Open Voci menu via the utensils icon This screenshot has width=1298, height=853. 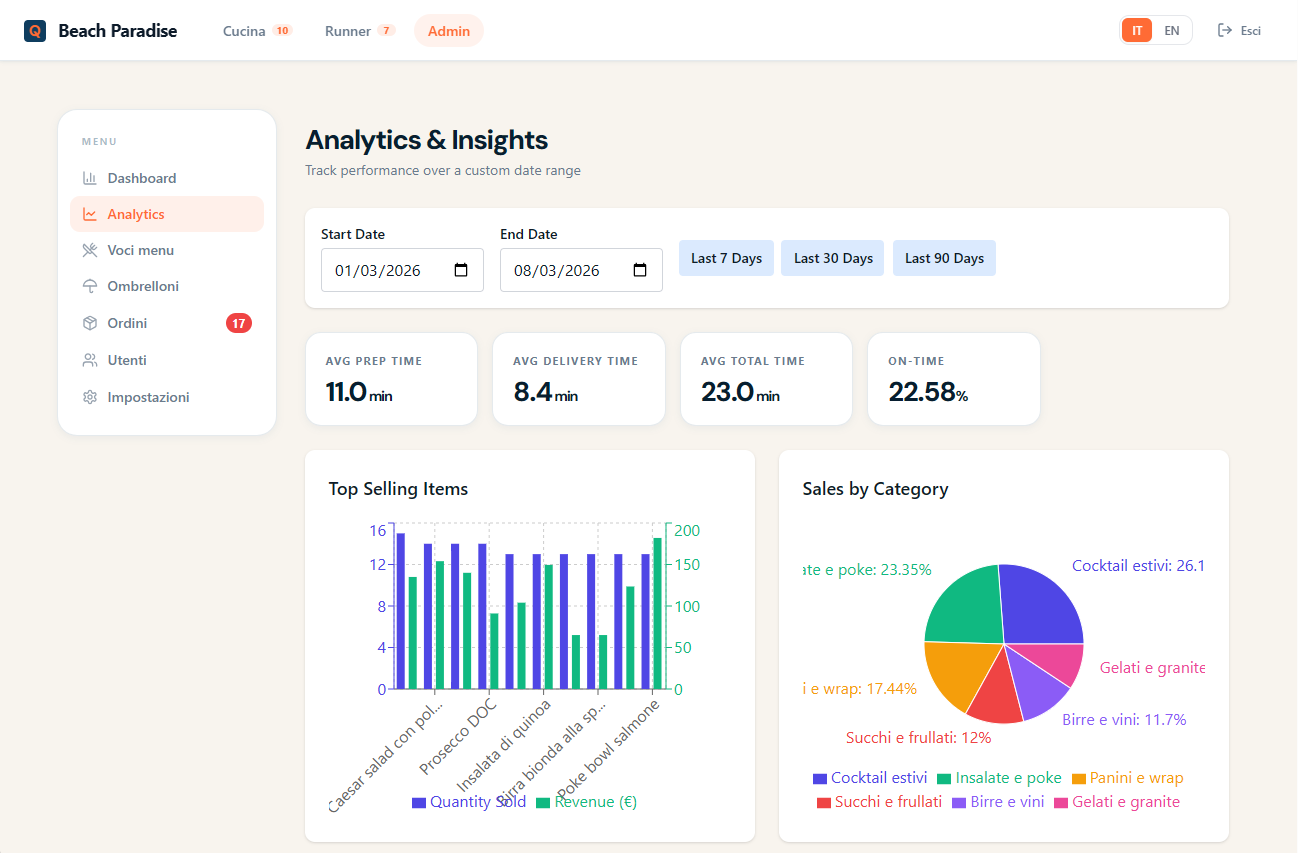click(90, 250)
